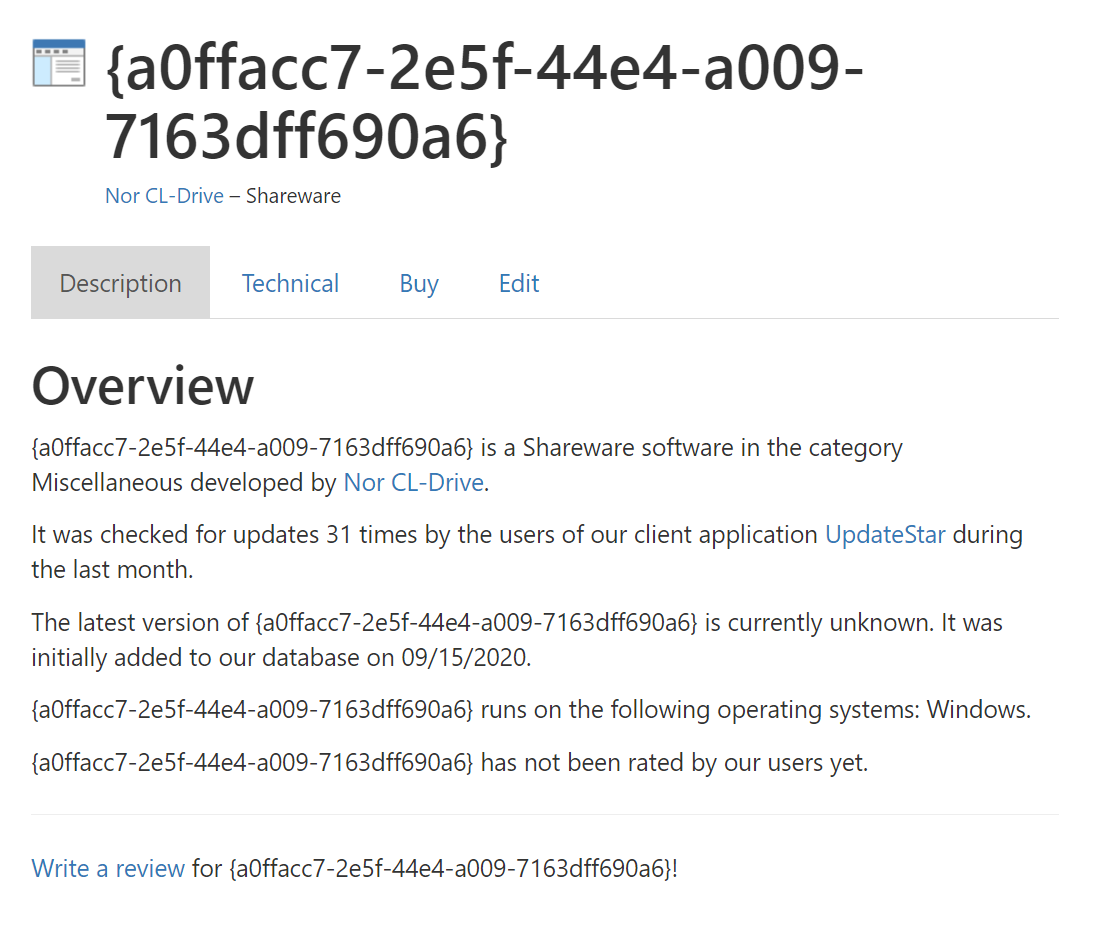Click the 09/15/2020 database date text
Screen dimensions: 1100x940
[464, 657]
